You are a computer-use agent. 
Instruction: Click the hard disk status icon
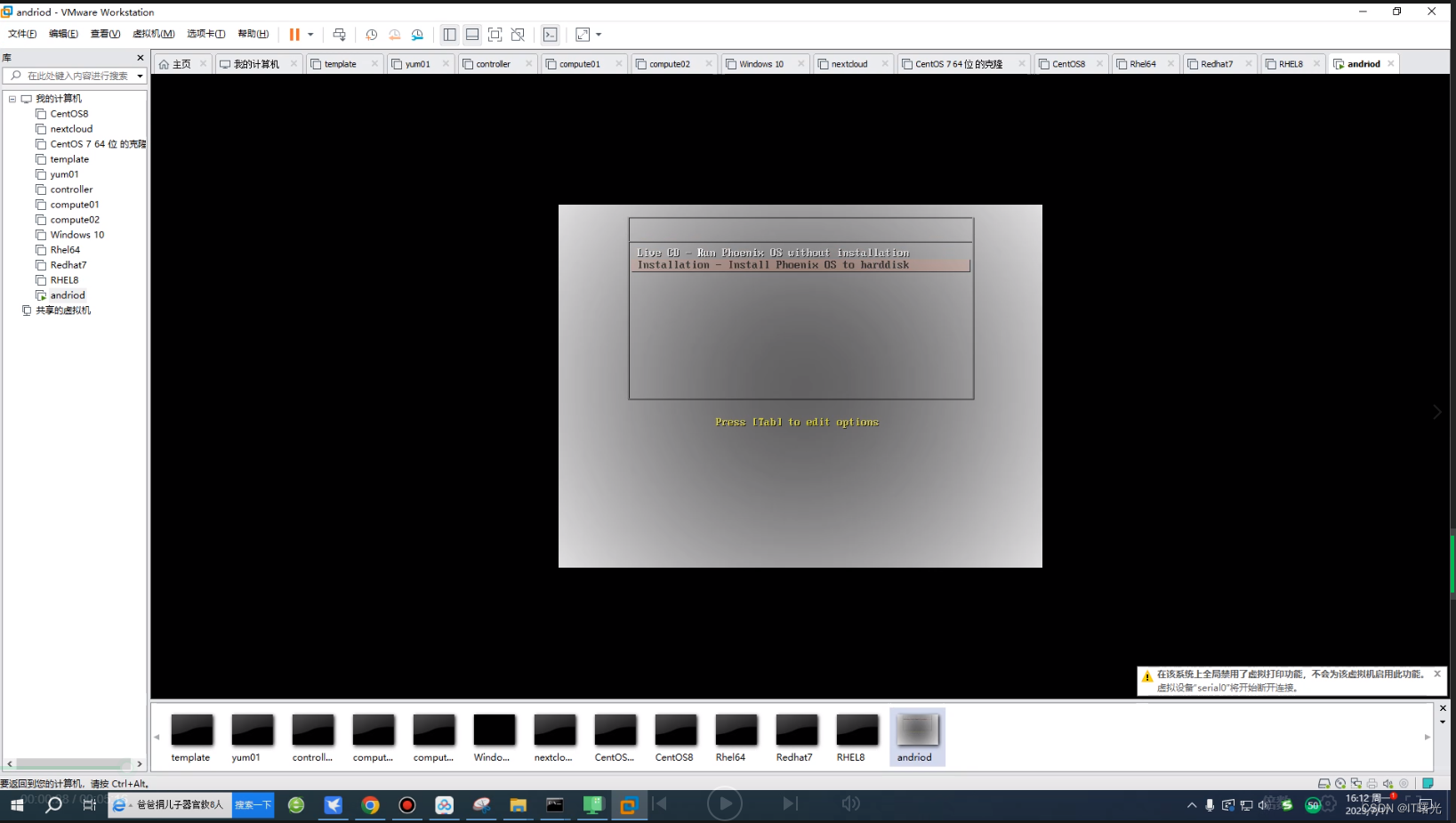[1324, 784]
